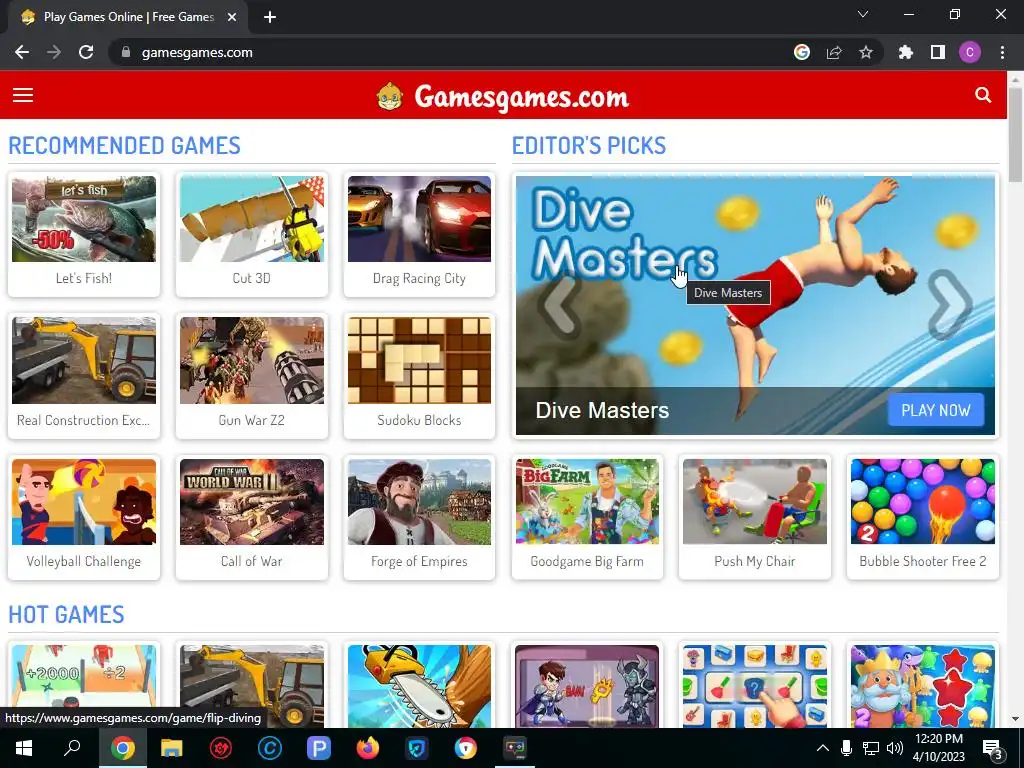
Task: Open the chainsaw game in Hot Games
Action: [x=419, y=686]
